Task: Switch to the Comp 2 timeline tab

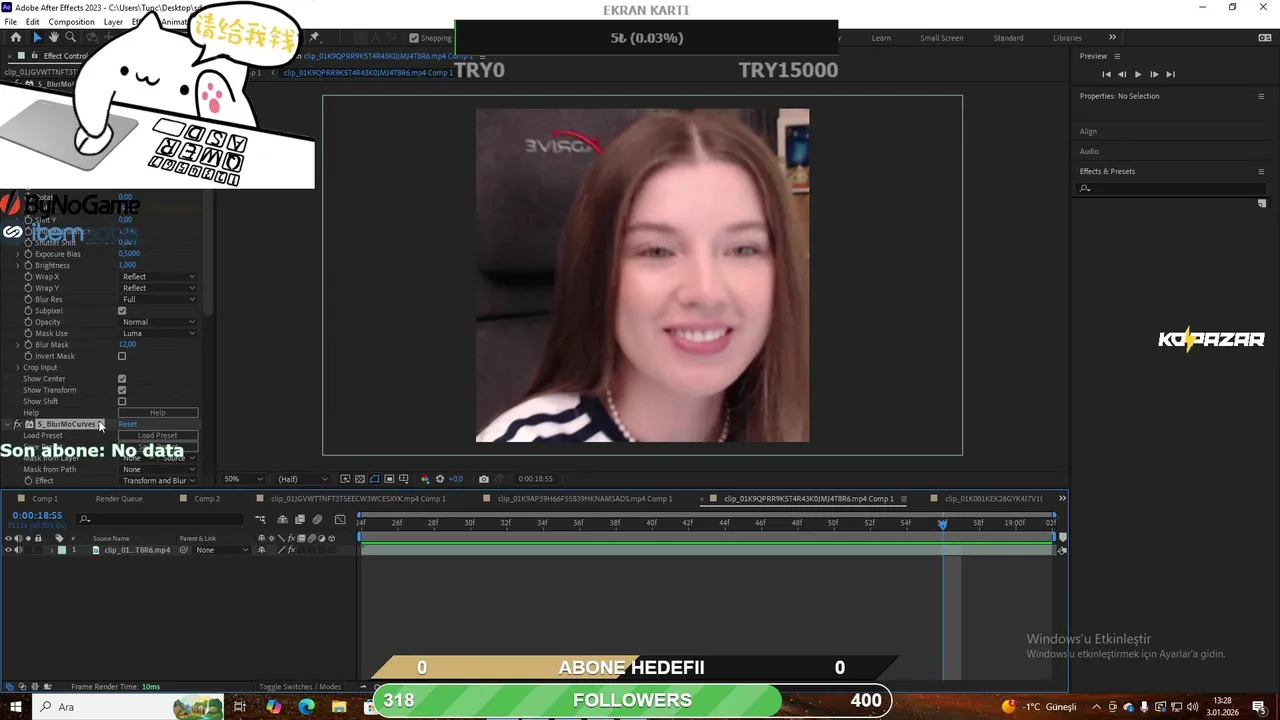Action: pos(206,498)
